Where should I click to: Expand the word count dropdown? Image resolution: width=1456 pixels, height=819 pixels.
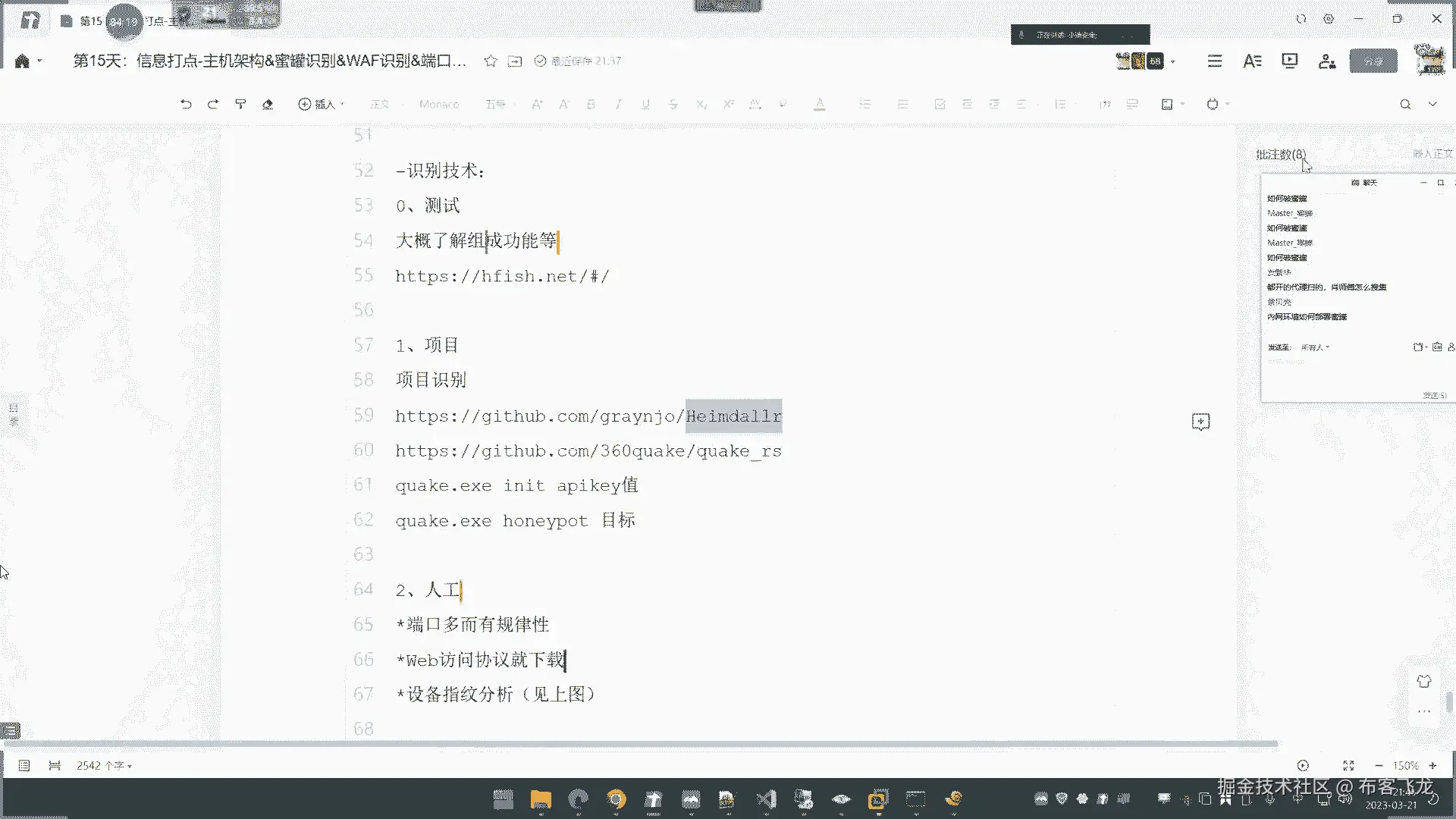[105, 766]
